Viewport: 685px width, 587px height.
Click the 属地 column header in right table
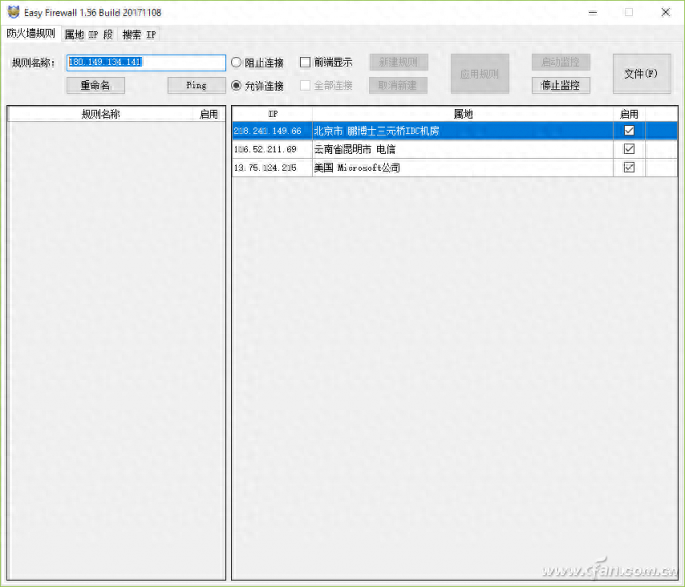[x=462, y=114]
